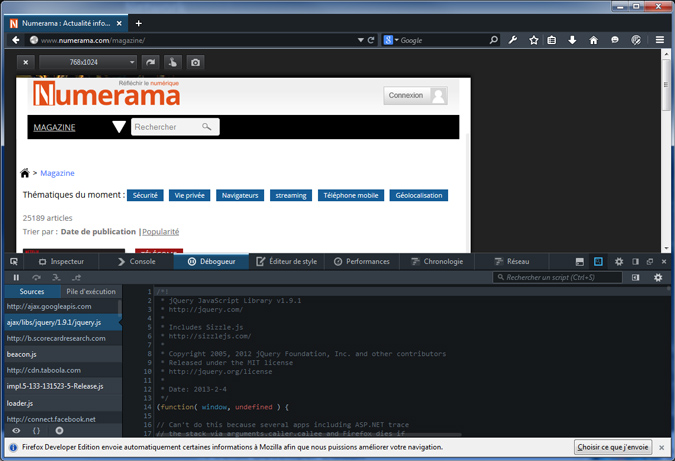Rotate the responsive view orientation
The image size is (675, 461).
(152, 62)
